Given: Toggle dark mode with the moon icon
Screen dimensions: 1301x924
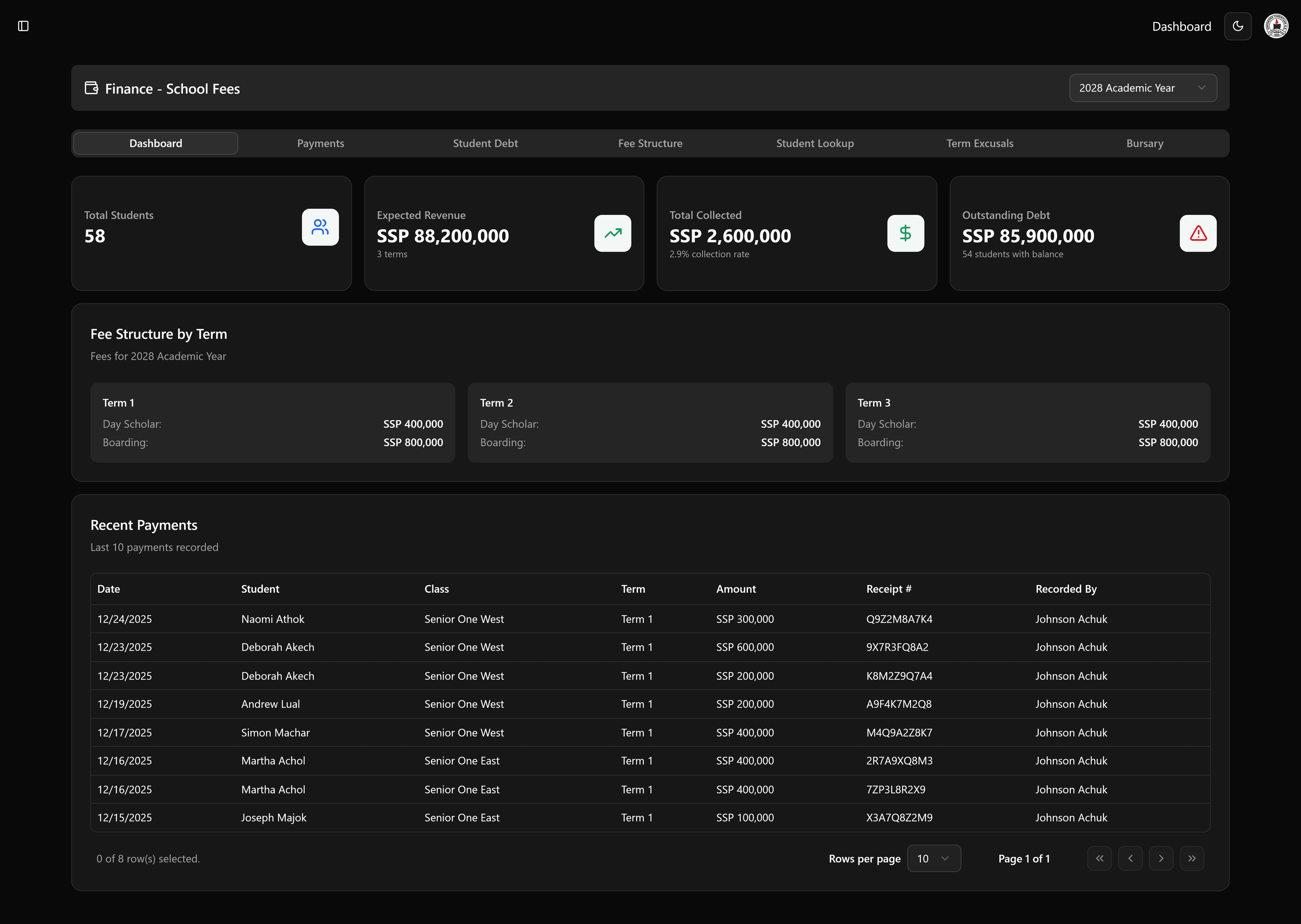Looking at the screenshot, I should (x=1237, y=26).
